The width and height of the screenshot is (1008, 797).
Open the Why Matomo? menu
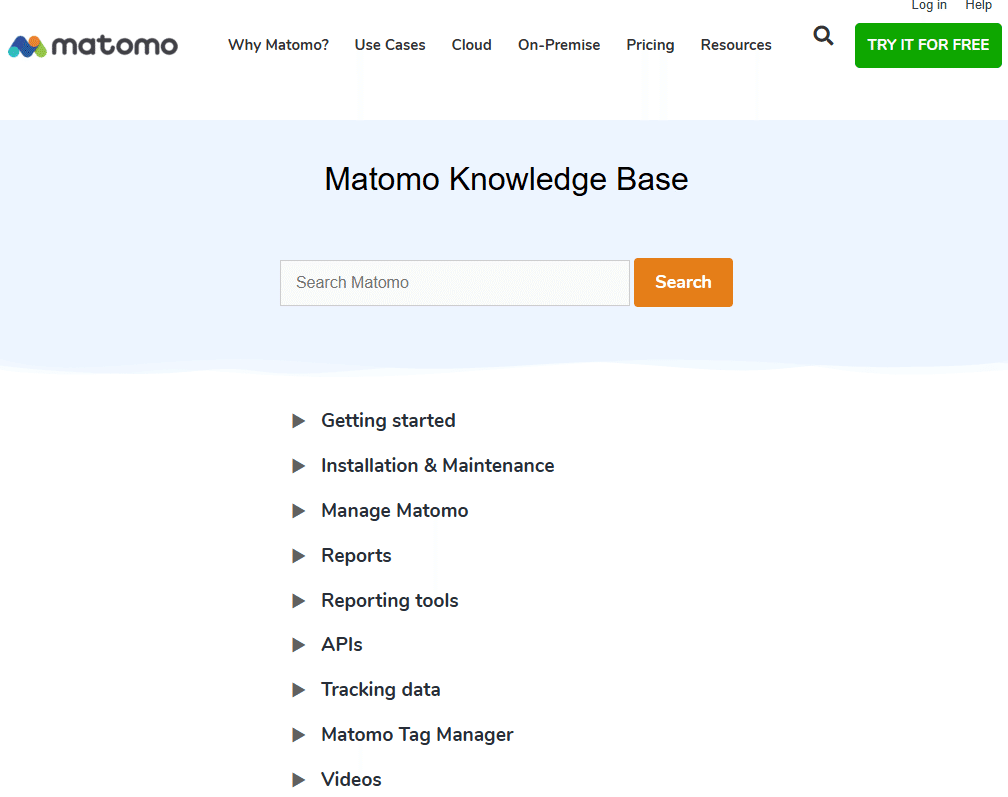(278, 45)
